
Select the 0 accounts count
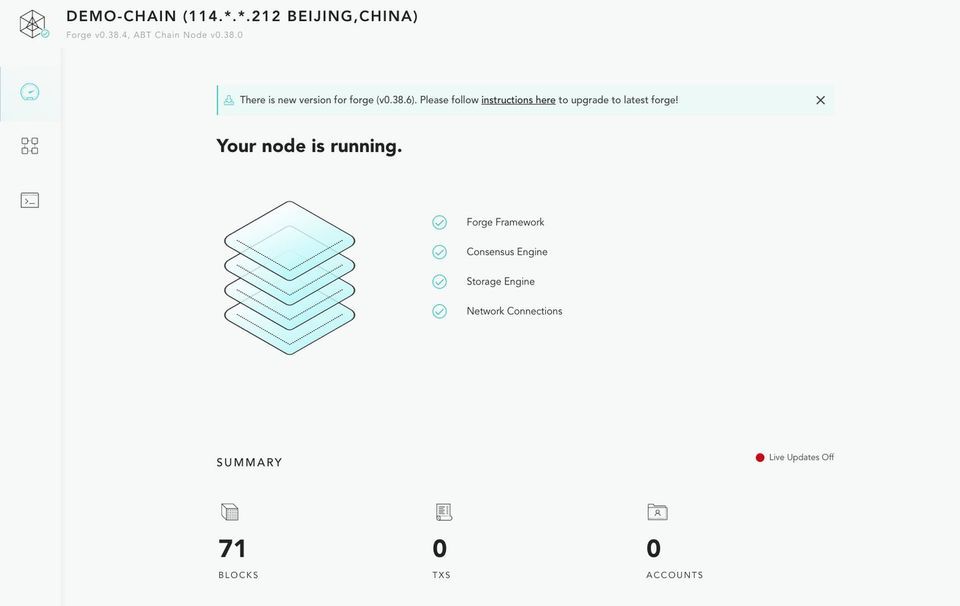(x=654, y=548)
